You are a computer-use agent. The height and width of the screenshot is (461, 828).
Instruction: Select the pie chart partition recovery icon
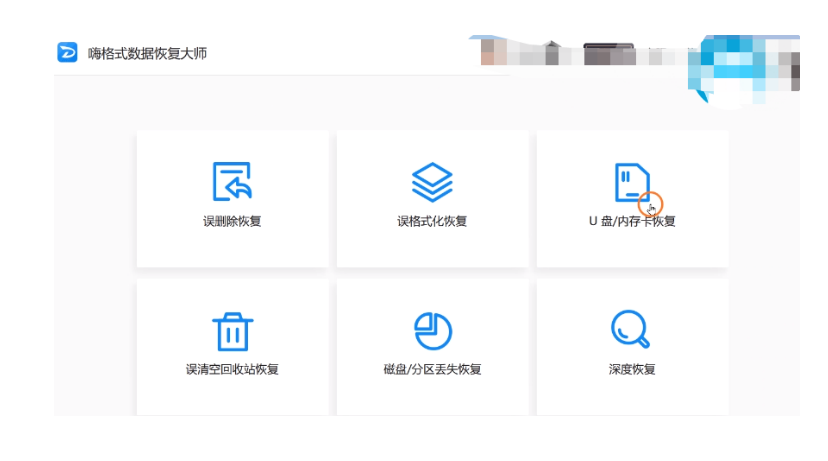click(x=432, y=331)
